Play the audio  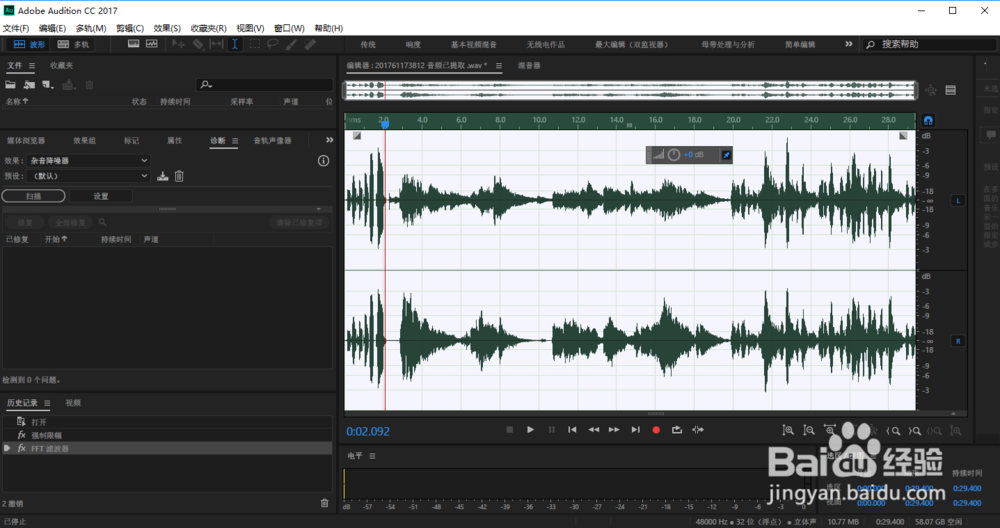530,430
